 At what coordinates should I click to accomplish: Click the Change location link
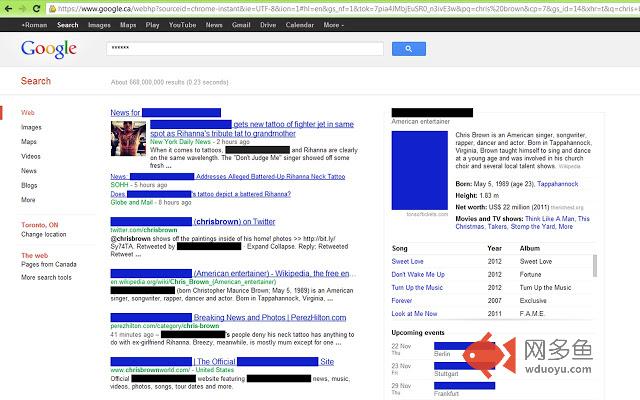tap(44, 234)
